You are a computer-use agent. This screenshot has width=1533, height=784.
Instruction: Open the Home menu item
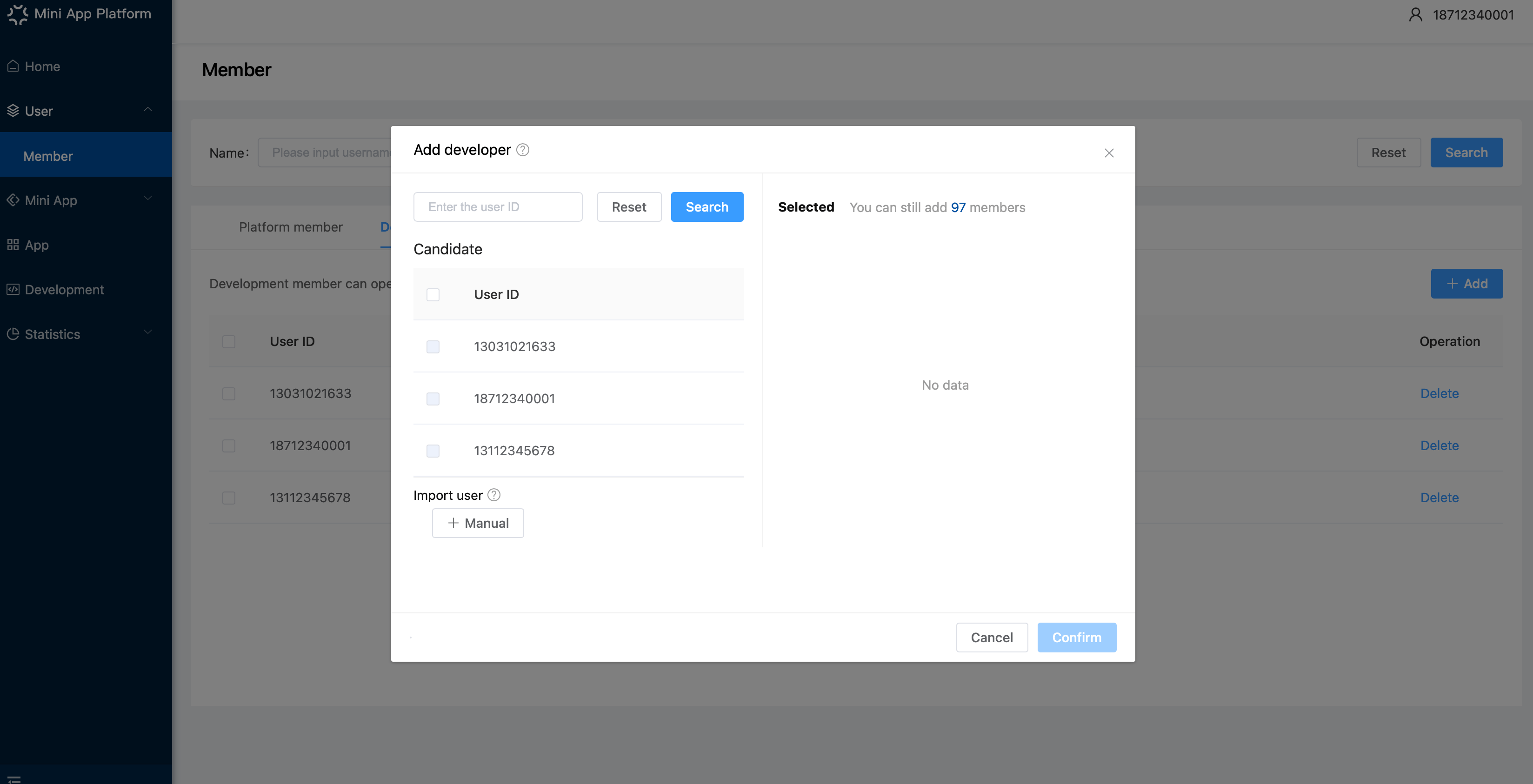click(86, 66)
